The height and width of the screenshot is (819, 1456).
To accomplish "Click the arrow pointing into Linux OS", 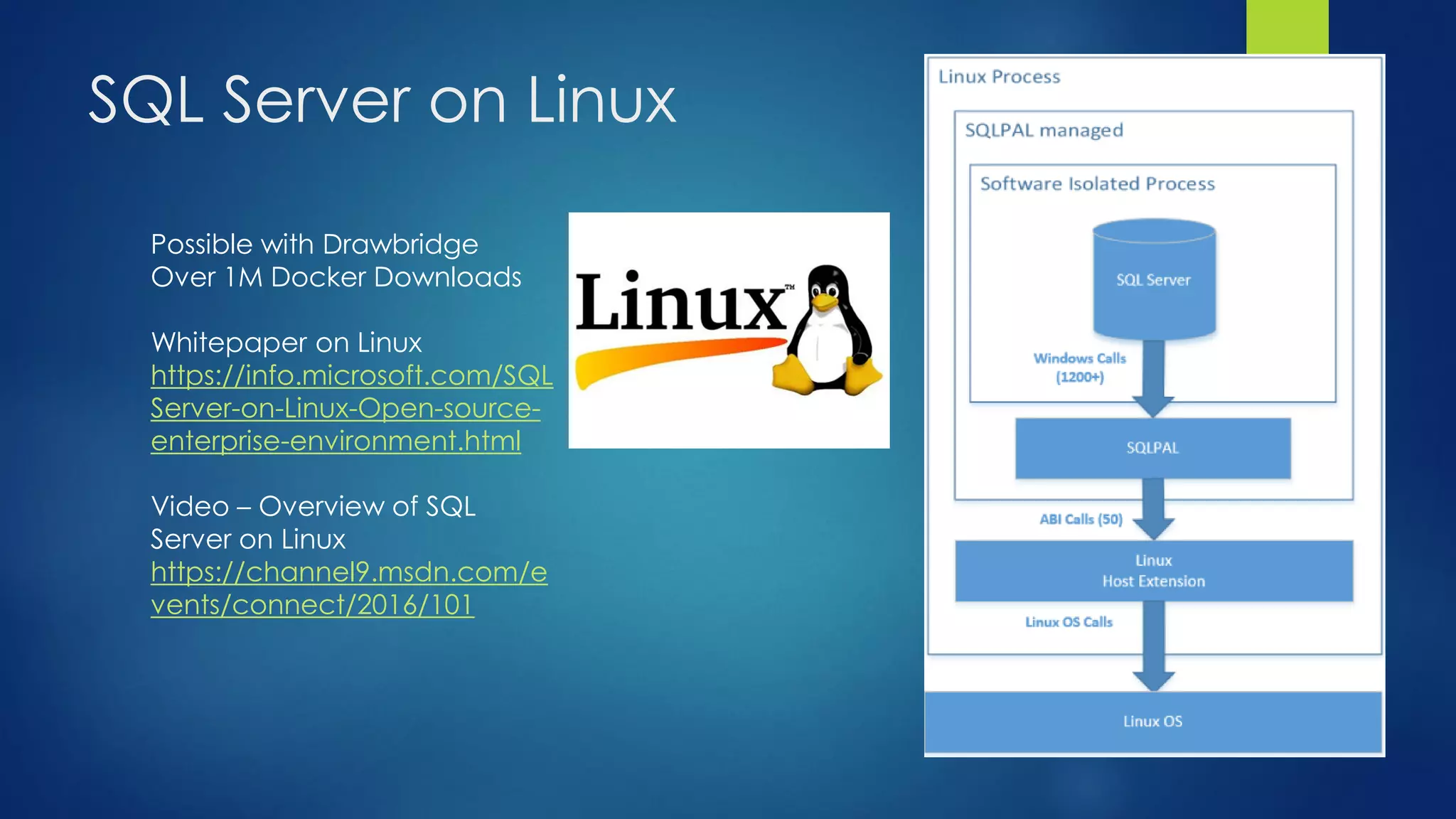I will [x=1153, y=646].
